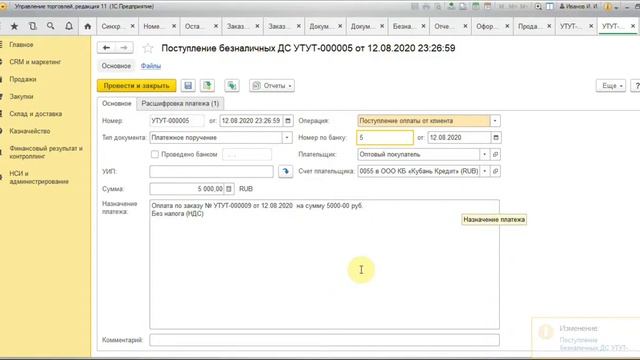Open the НСИ и администрирование section
Image resolution: width=640 pixels, height=360 pixels.
coord(39,178)
